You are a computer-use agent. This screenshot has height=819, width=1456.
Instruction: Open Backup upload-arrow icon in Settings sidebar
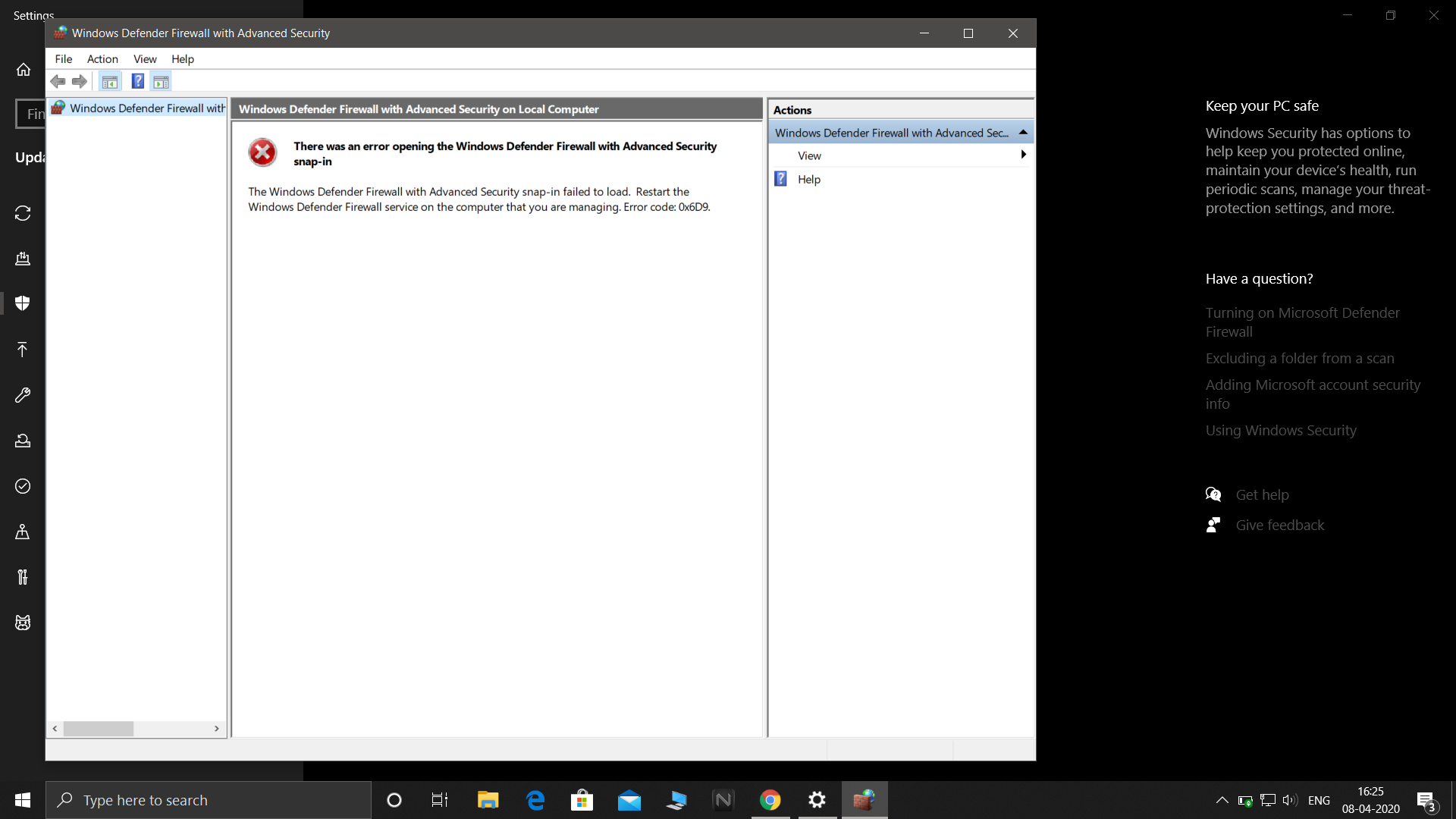[x=23, y=350]
